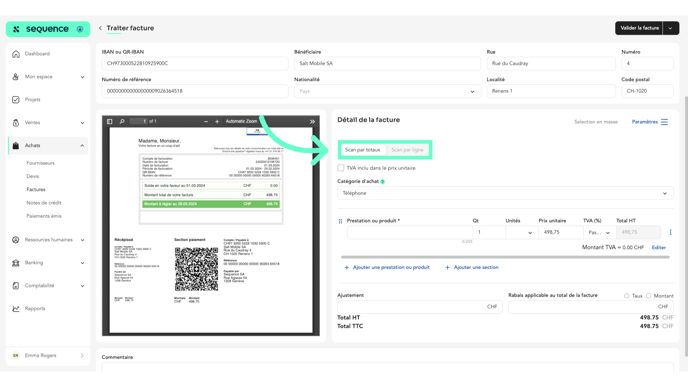Click the Valider la facture button
The image size is (688, 387).
coord(639,28)
